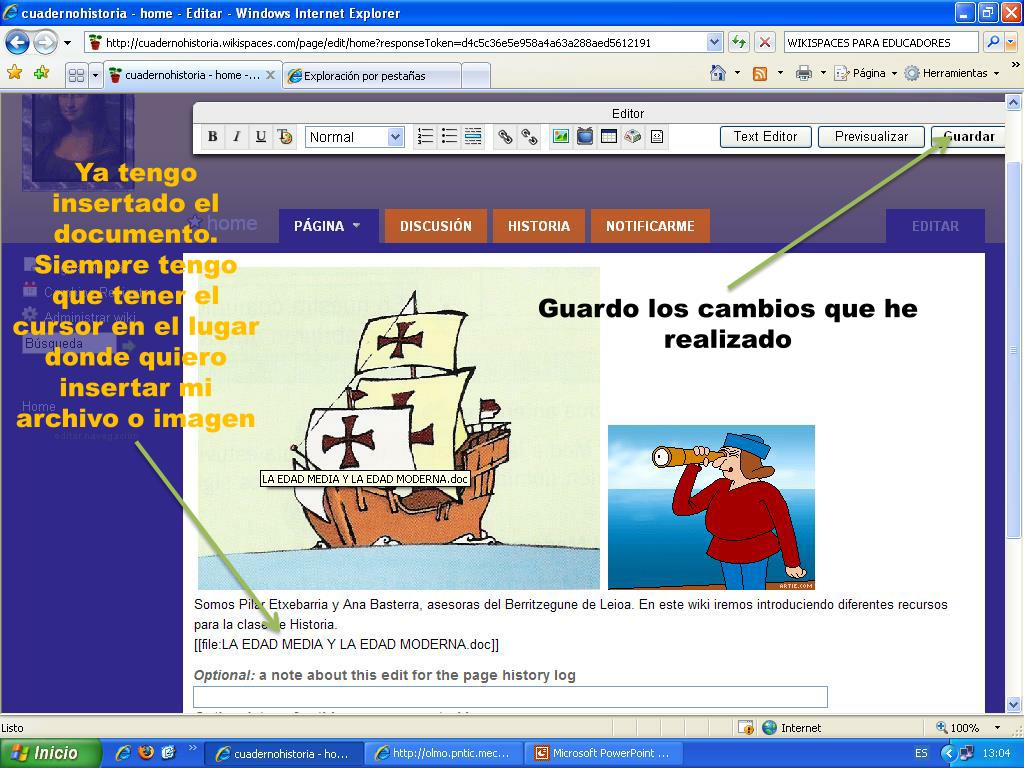The width and height of the screenshot is (1024, 768).
Task: Select the sailor with telescope image
Action: click(x=711, y=507)
